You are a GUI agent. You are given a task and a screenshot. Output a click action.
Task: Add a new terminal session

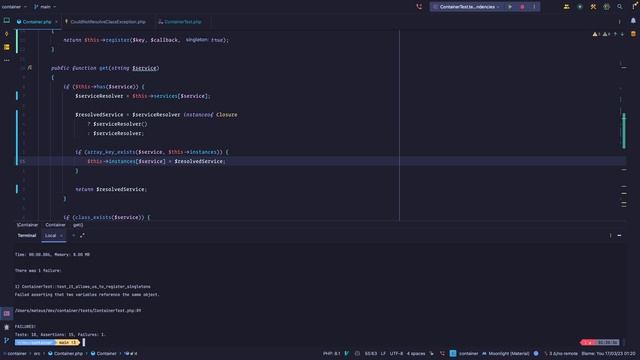click(x=73, y=236)
